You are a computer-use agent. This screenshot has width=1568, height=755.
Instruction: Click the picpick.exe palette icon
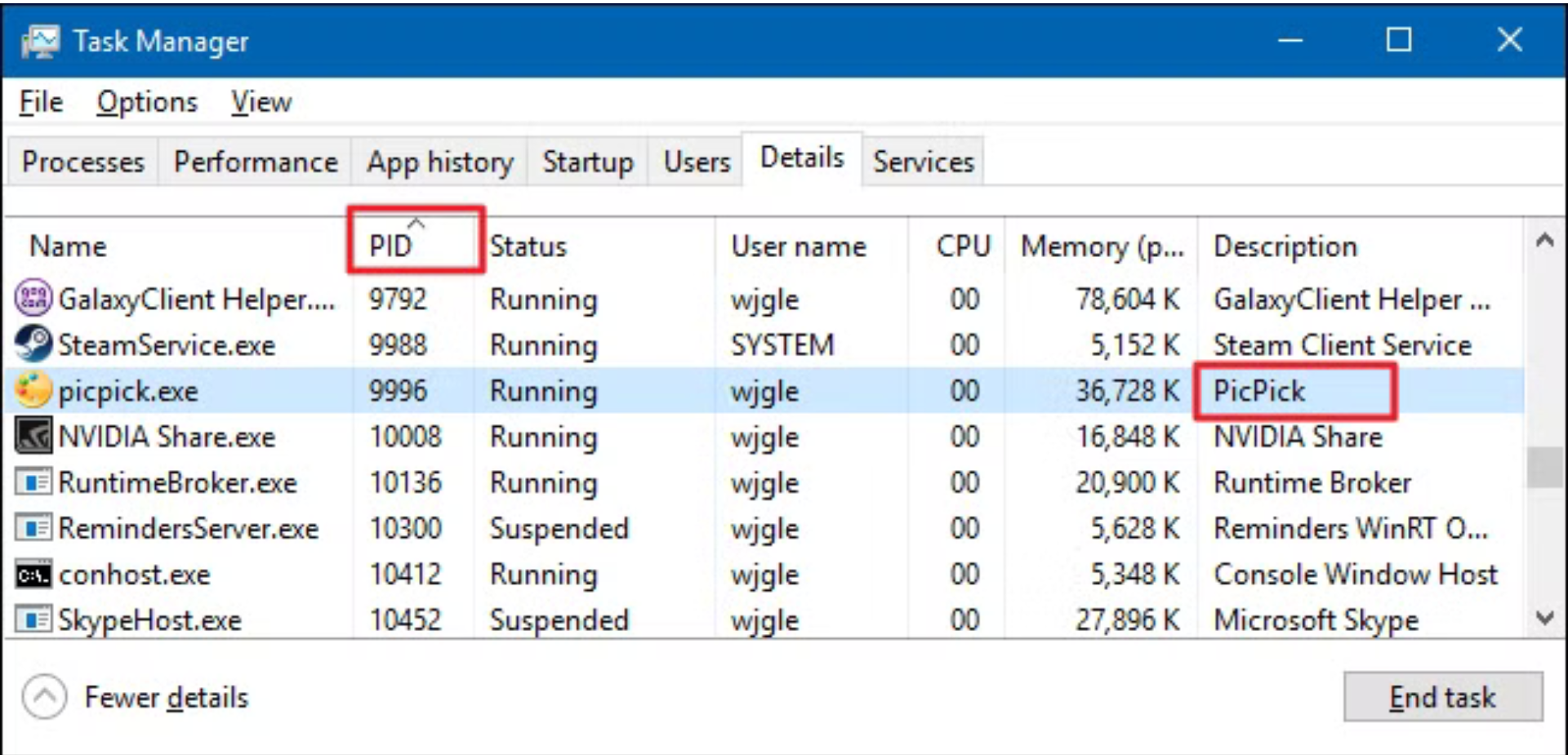click(x=33, y=390)
